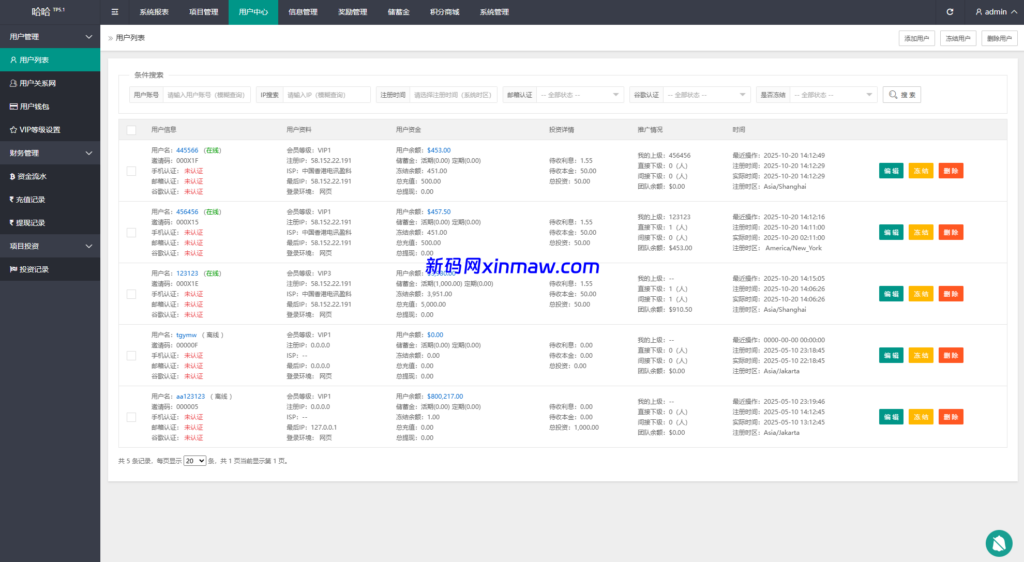Screen dimensions: 1024x562
Task: Click balance link $800,217.00
Action: 445,396
